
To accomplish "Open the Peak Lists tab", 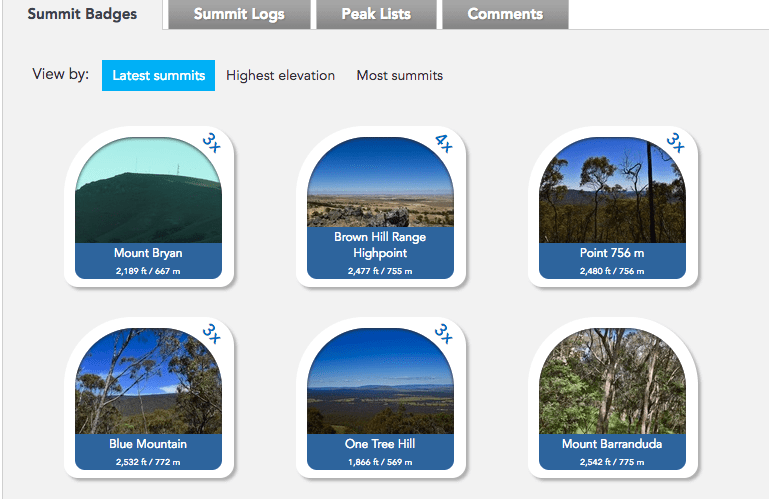I will [375, 14].
